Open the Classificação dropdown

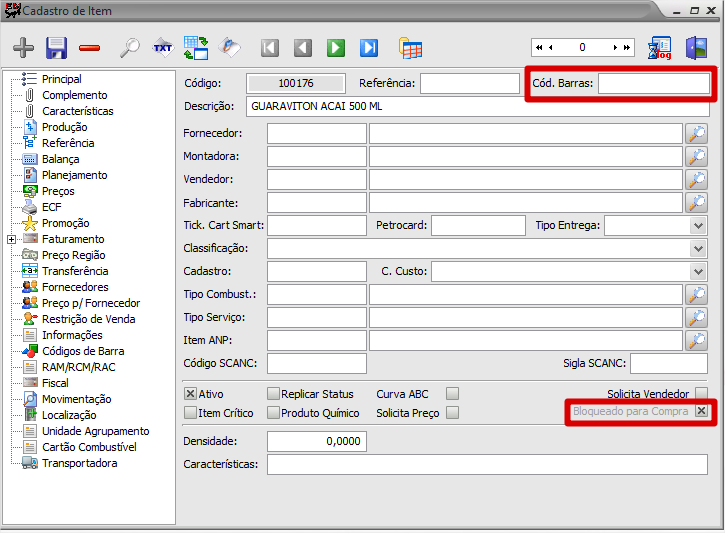(x=698, y=248)
